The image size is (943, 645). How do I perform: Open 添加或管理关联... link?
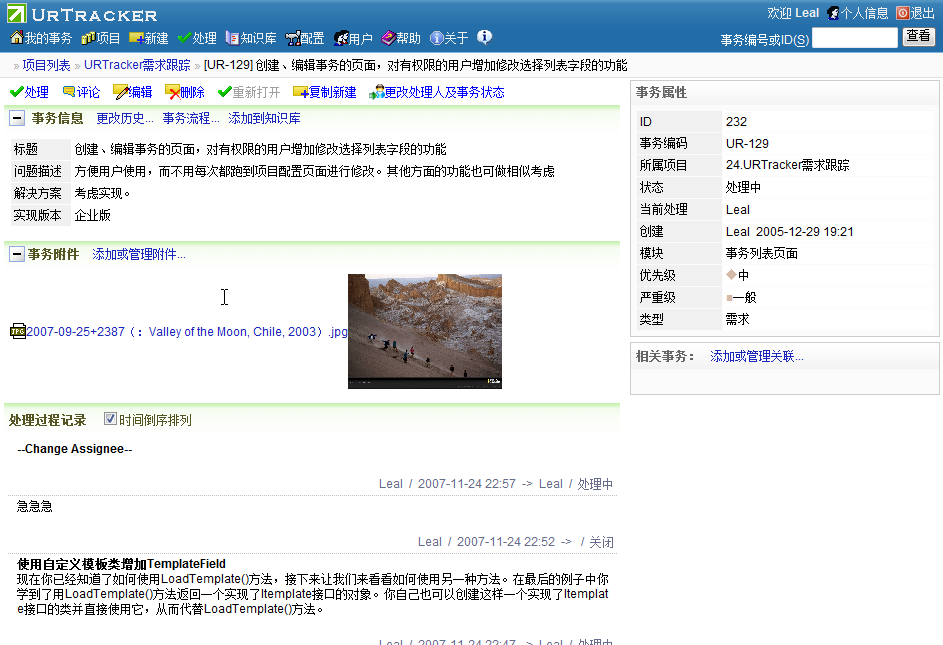[x=757, y=356]
